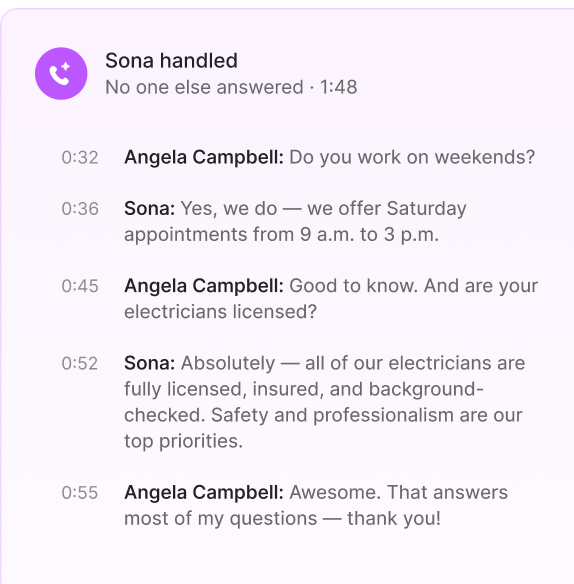Click the "Do you work on weekends?" message text
The height and width of the screenshot is (584, 574).
[x=412, y=157]
